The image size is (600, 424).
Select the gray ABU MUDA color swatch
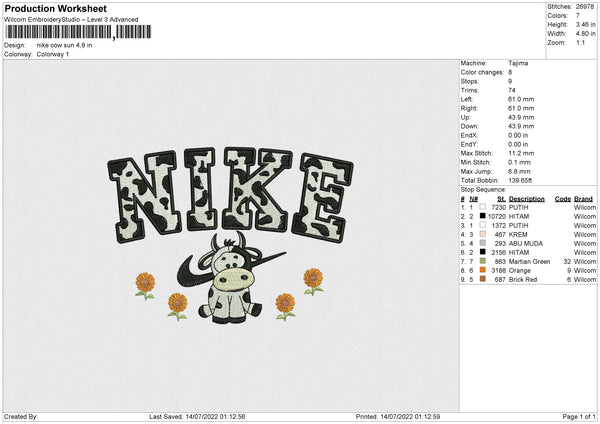(x=483, y=243)
